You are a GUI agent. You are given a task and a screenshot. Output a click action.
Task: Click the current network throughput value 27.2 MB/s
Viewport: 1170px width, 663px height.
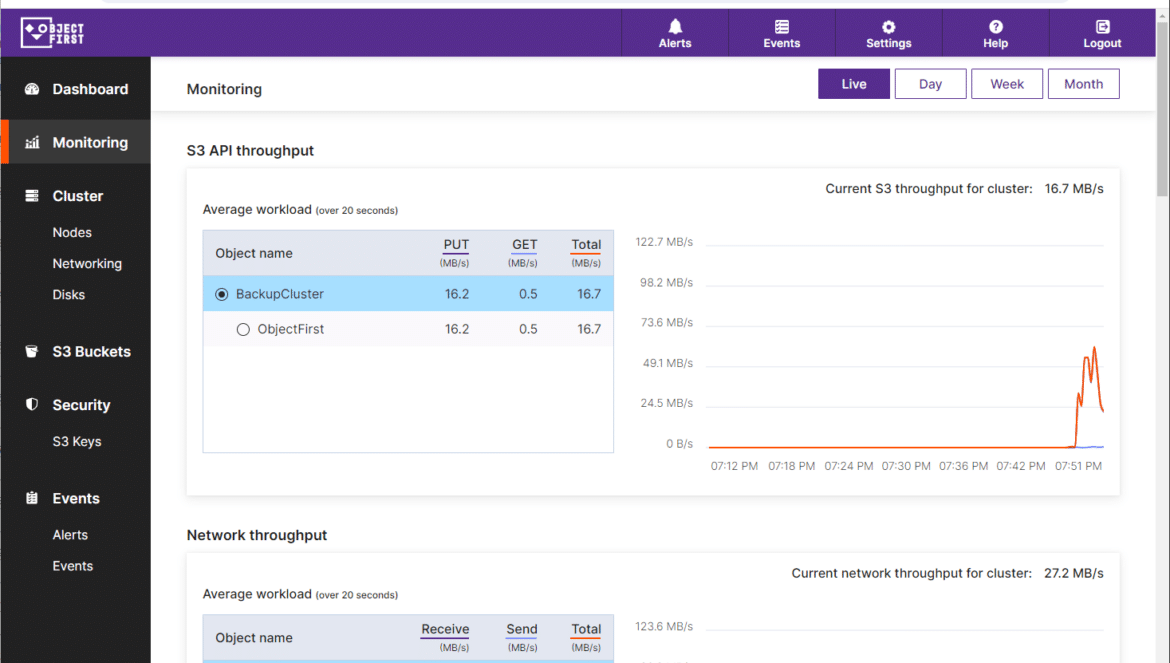pos(1074,574)
